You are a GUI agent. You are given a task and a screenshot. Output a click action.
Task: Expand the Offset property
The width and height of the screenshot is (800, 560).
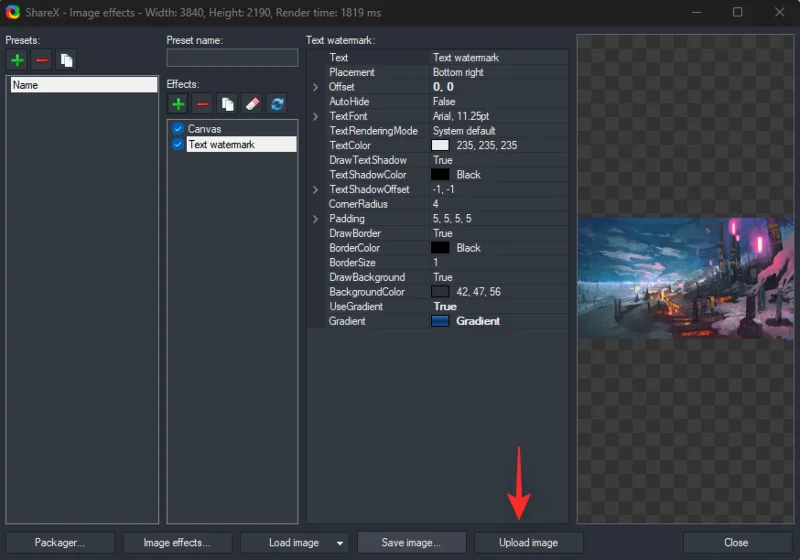click(315, 87)
